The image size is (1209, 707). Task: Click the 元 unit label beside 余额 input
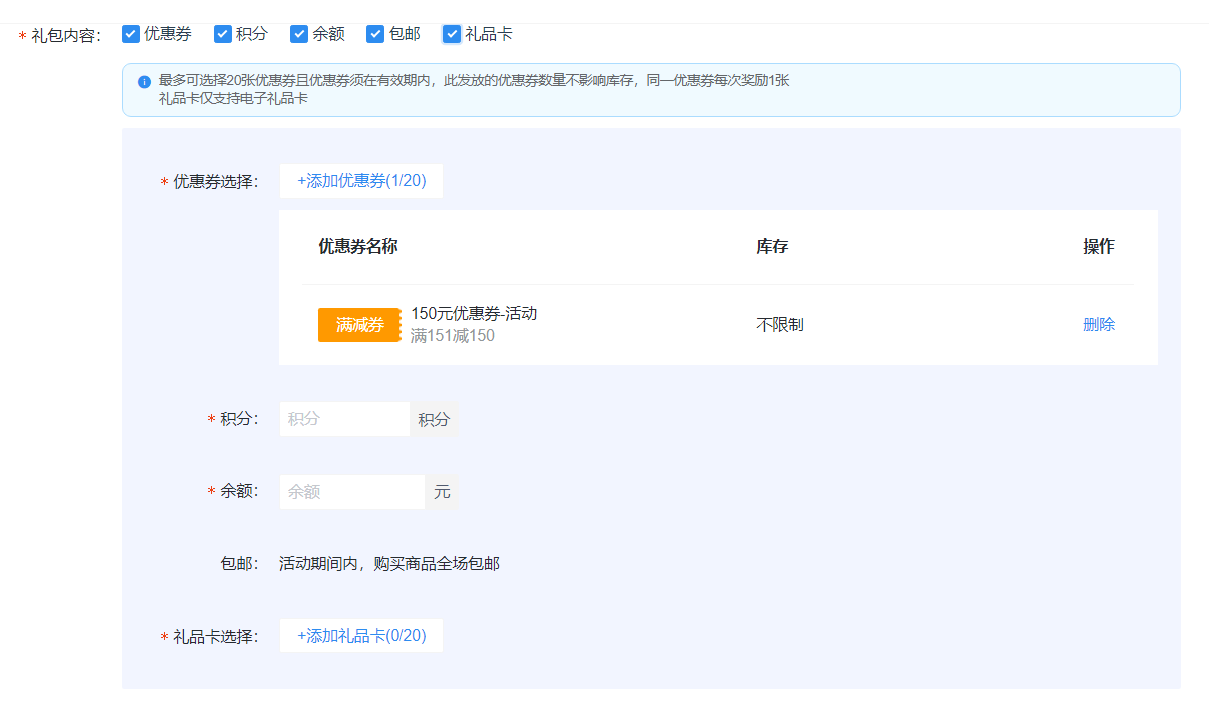click(x=442, y=491)
